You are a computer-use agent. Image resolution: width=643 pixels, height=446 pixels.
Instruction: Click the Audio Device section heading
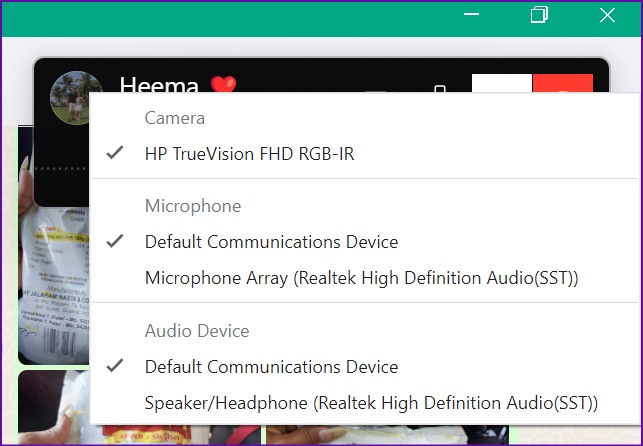[197, 331]
